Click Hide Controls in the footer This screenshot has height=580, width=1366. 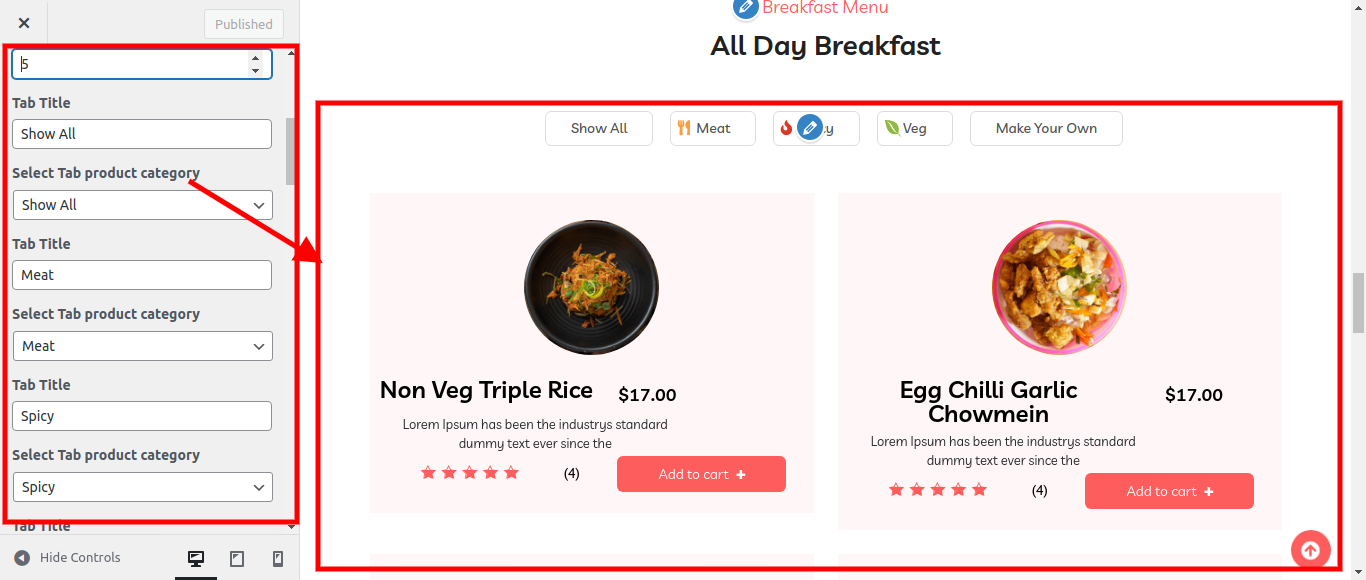point(68,558)
